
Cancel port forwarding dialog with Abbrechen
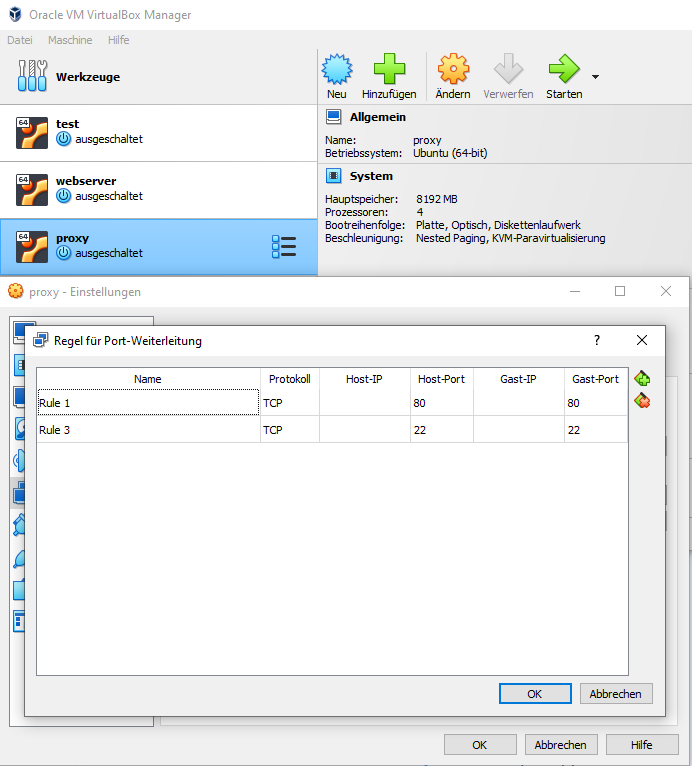tap(616, 694)
